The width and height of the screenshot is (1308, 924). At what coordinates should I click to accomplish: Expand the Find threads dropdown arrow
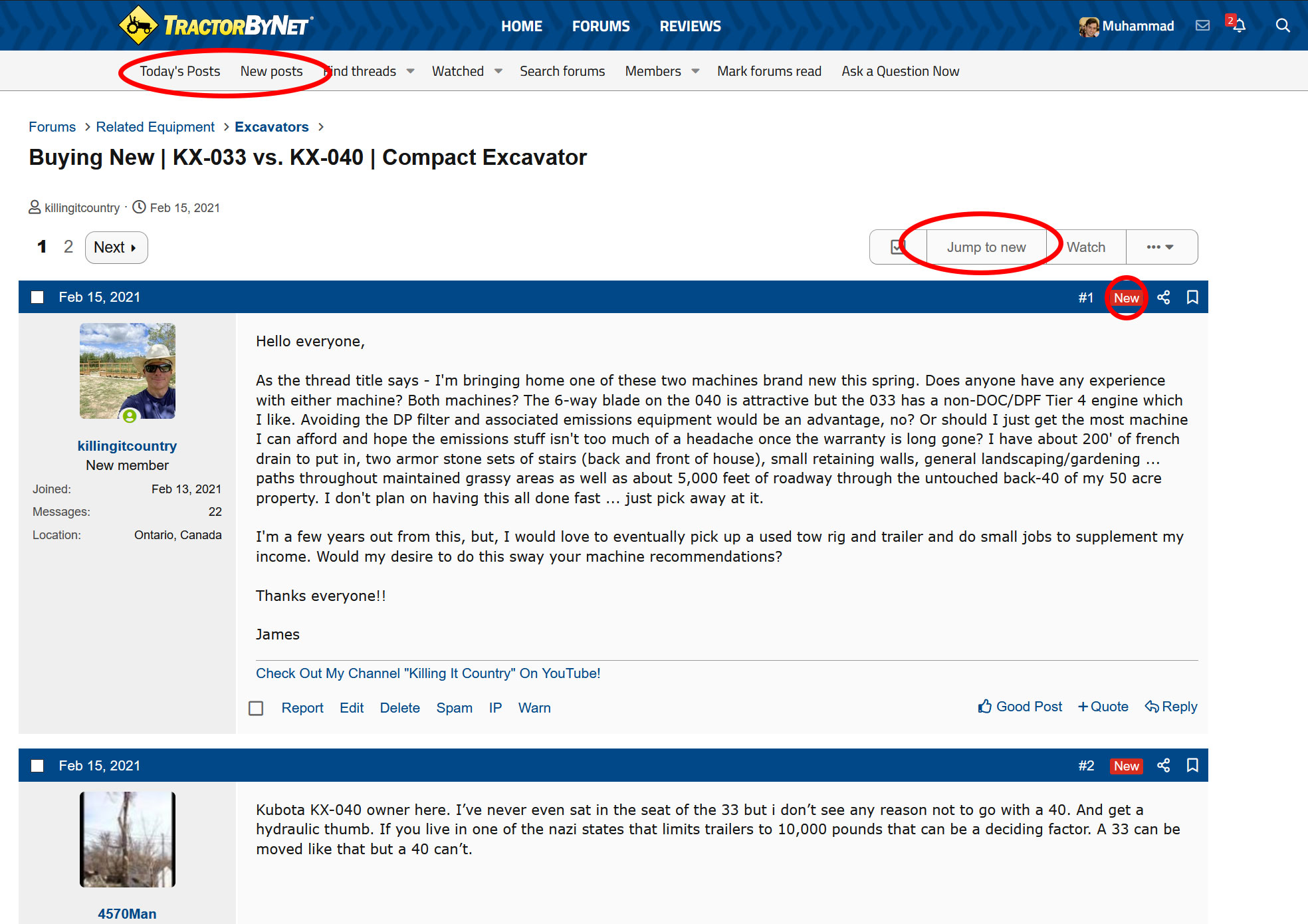410,71
